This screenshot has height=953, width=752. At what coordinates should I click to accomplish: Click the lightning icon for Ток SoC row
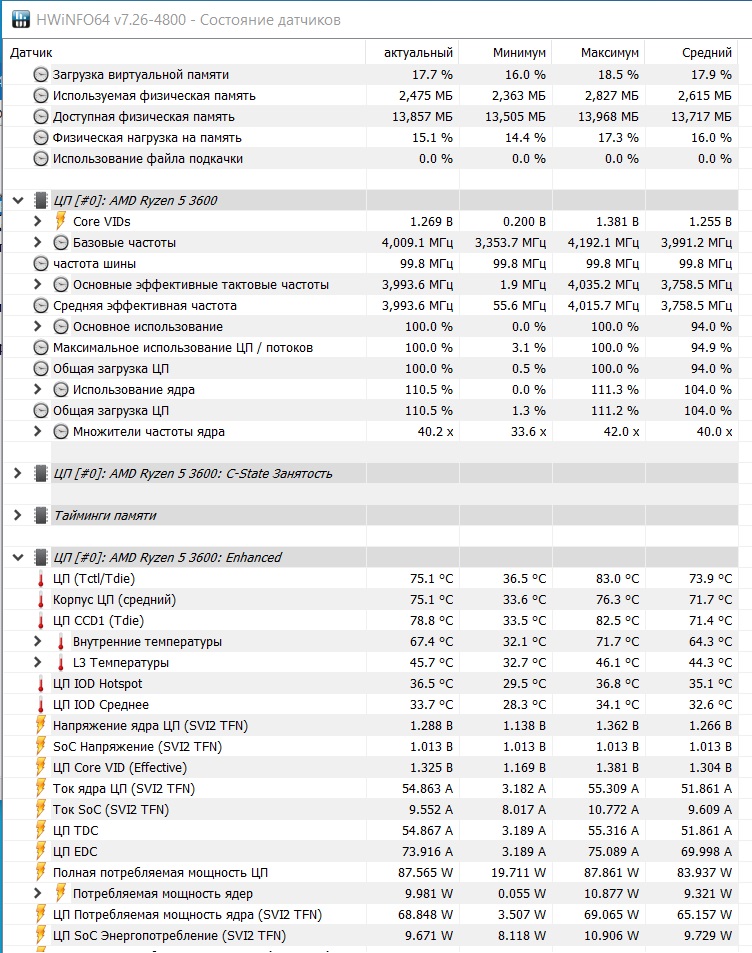pos(41,809)
